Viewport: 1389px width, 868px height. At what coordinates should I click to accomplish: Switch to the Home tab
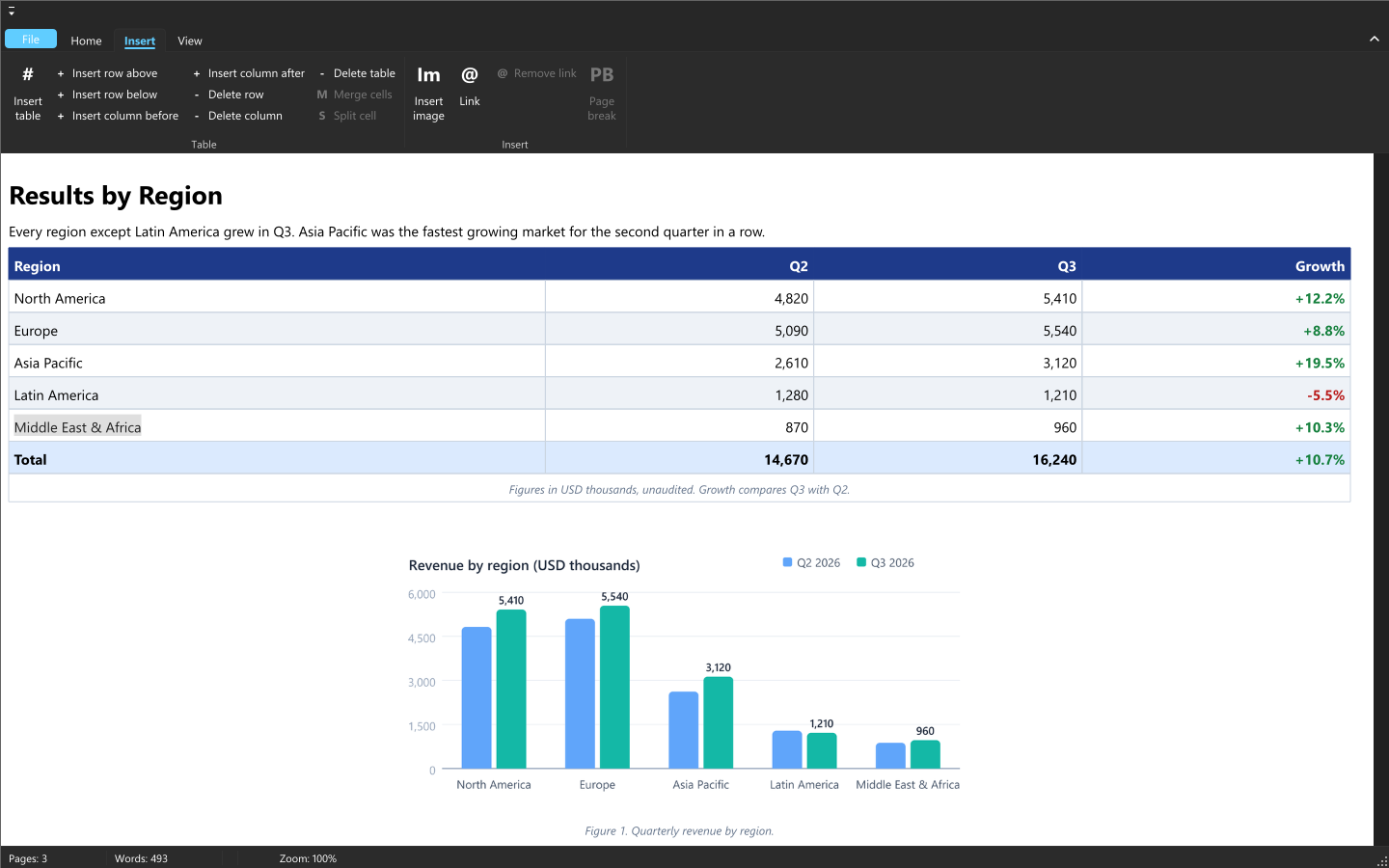tap(86, 41)
